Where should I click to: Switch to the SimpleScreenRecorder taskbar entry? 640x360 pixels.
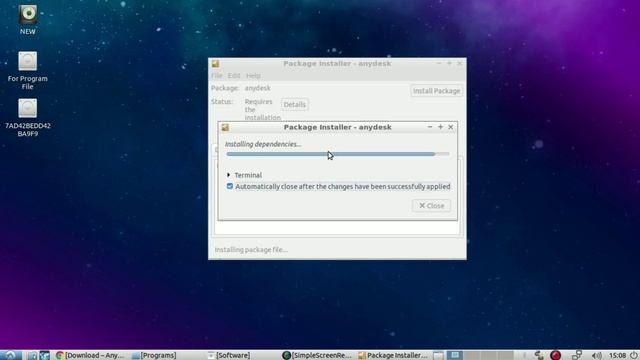coord(317,356)
